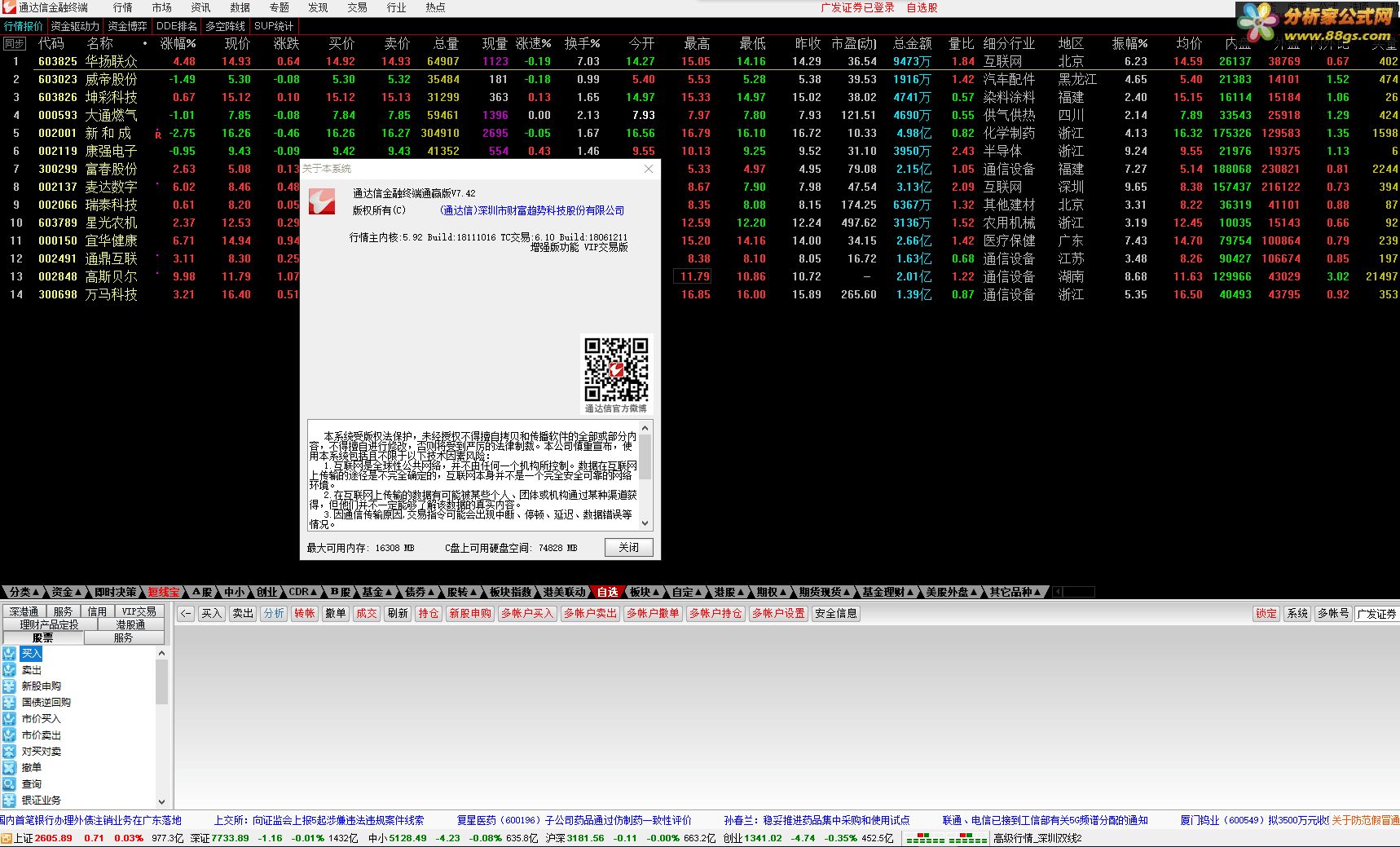
Task: Click the 同步 button above the code column
Action: pyautogui.click(x=15, y=44)
